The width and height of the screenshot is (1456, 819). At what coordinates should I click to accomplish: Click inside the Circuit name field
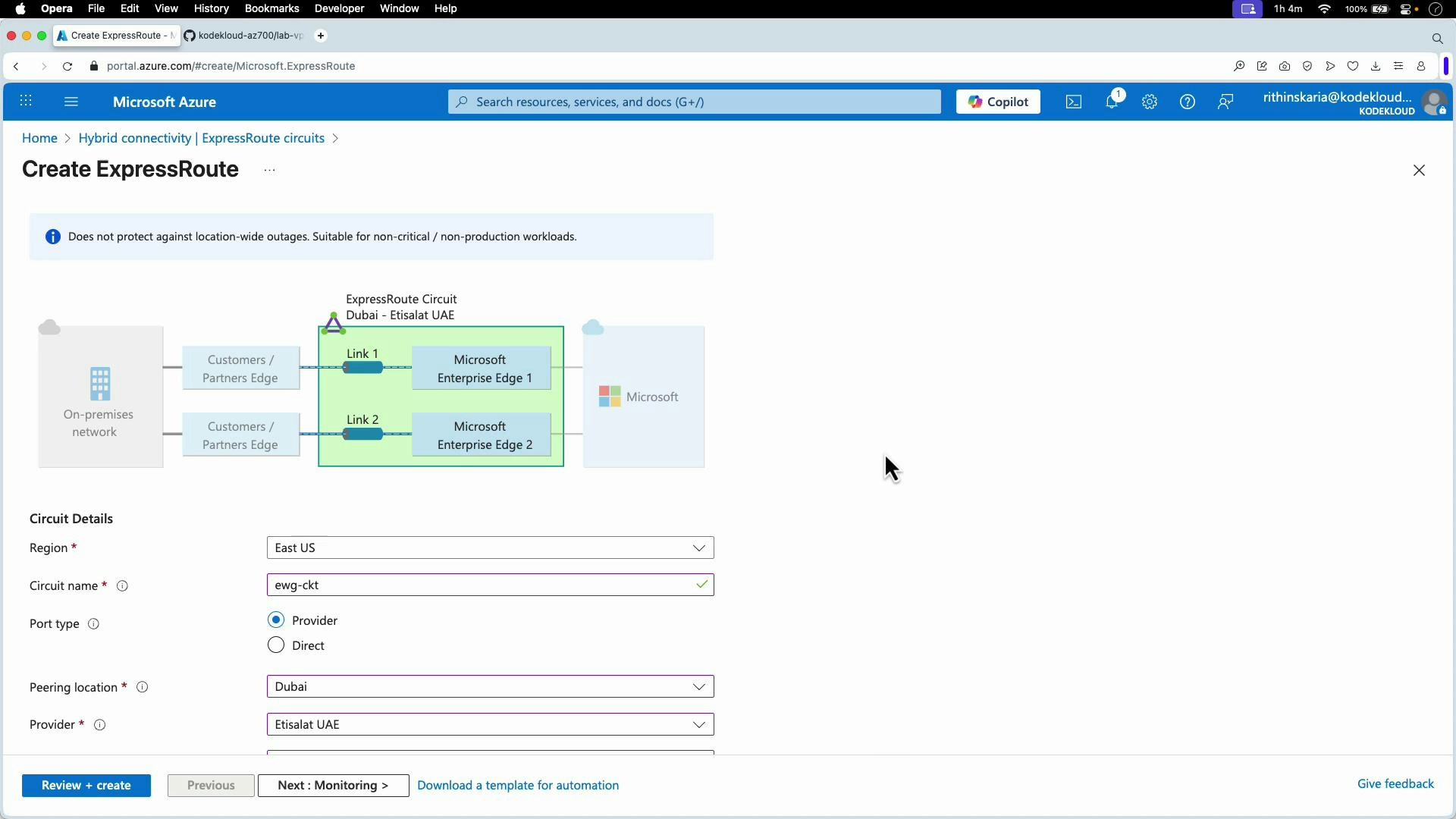coord(490,585)
